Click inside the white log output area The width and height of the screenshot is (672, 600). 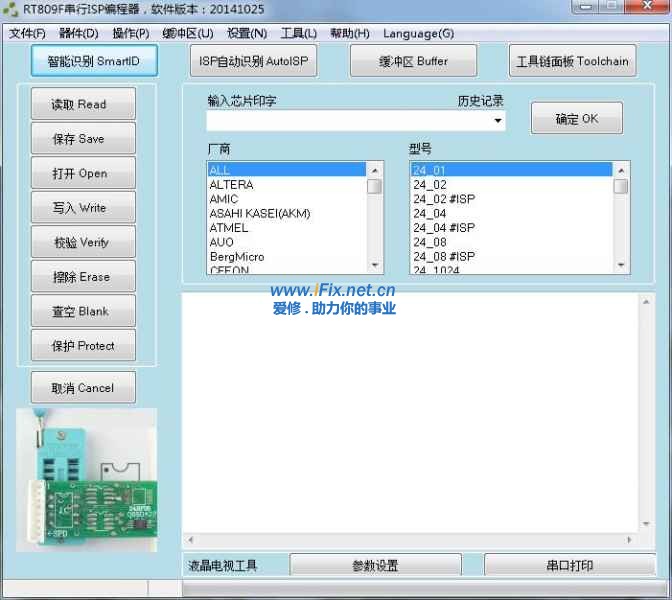411,413
